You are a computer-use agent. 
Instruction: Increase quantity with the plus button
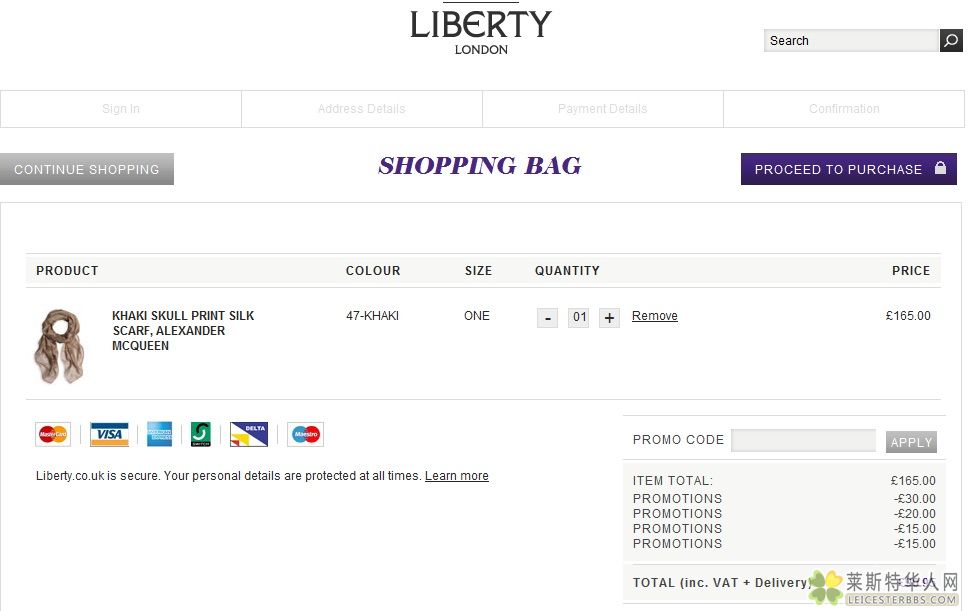click(609, 318)
